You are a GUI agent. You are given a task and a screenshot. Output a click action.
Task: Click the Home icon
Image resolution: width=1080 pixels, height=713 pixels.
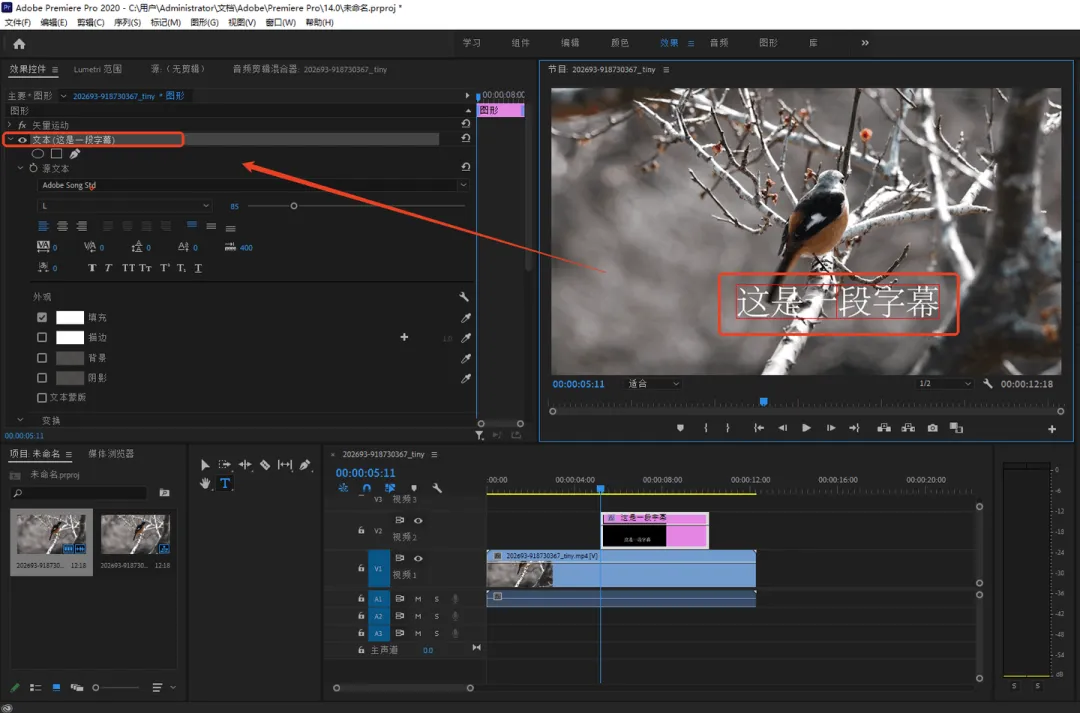point(19,44)
